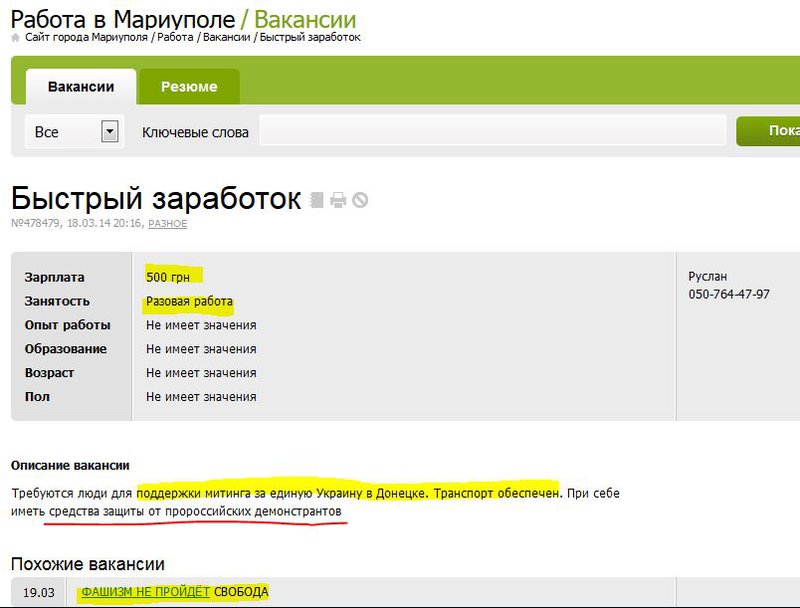Click the 'Зарплата' label
The width and height of the screenshot is (800, 608).
(x=55, y=277)
